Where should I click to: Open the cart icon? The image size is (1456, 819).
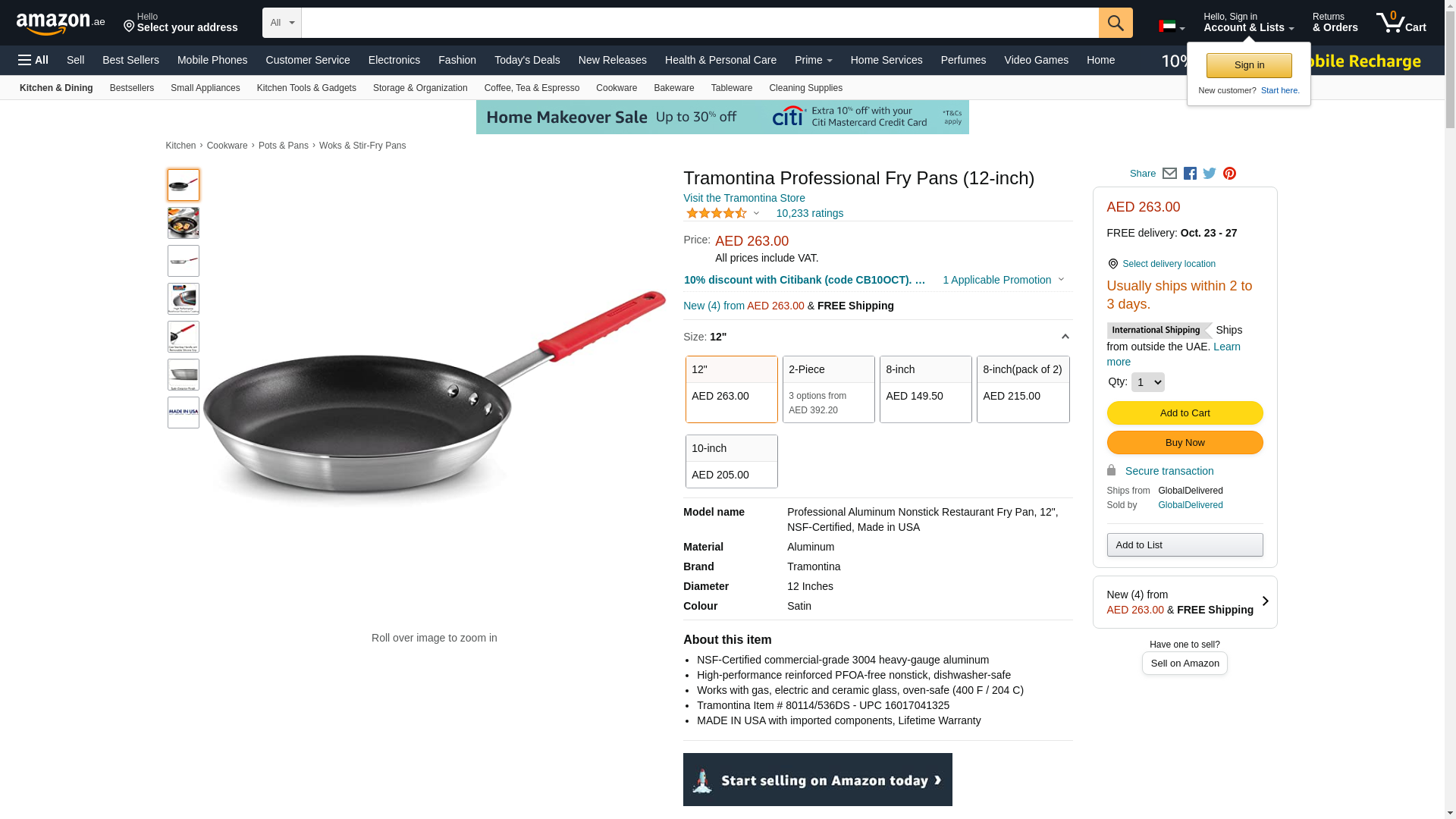(1401, 23)
